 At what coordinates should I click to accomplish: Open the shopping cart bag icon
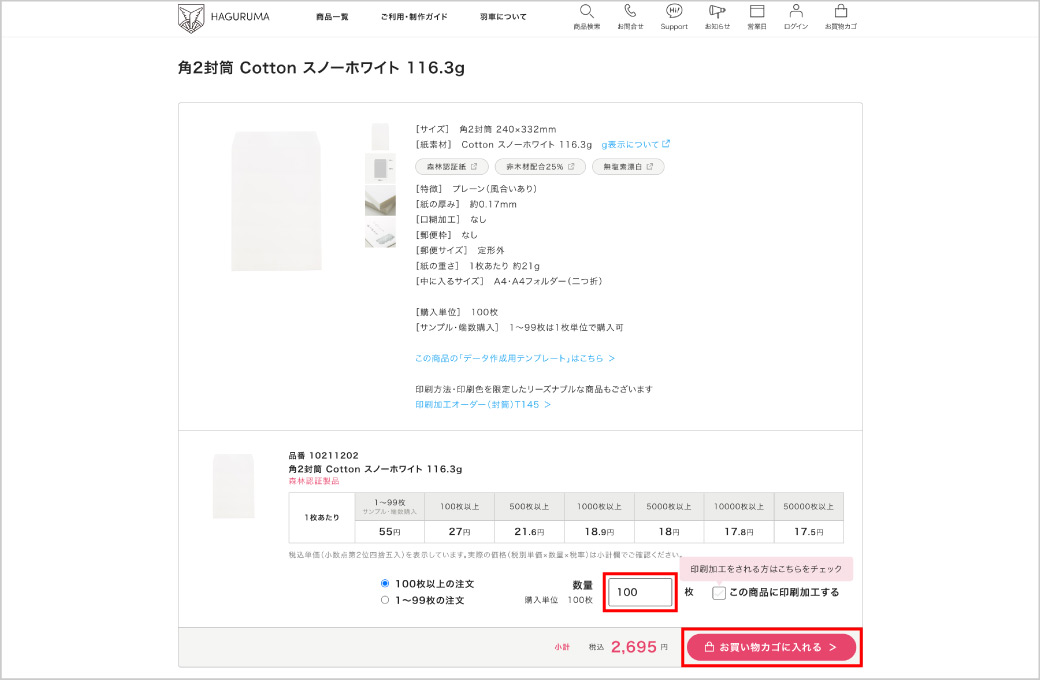840,12
